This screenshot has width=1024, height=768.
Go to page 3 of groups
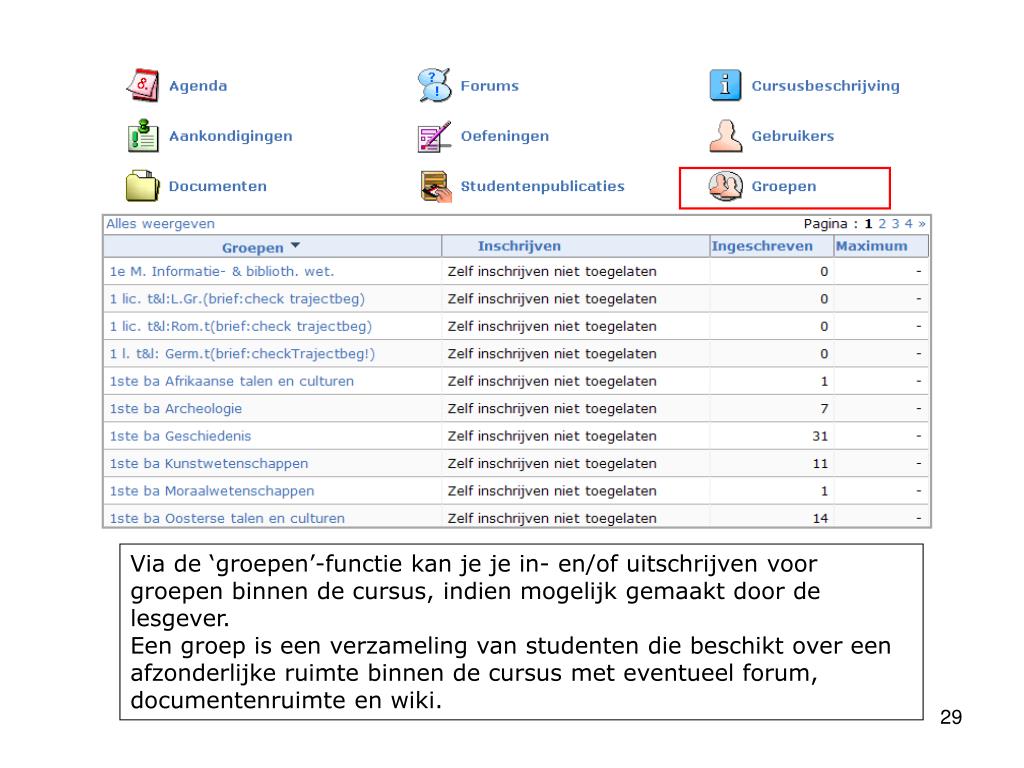(895, 224)
